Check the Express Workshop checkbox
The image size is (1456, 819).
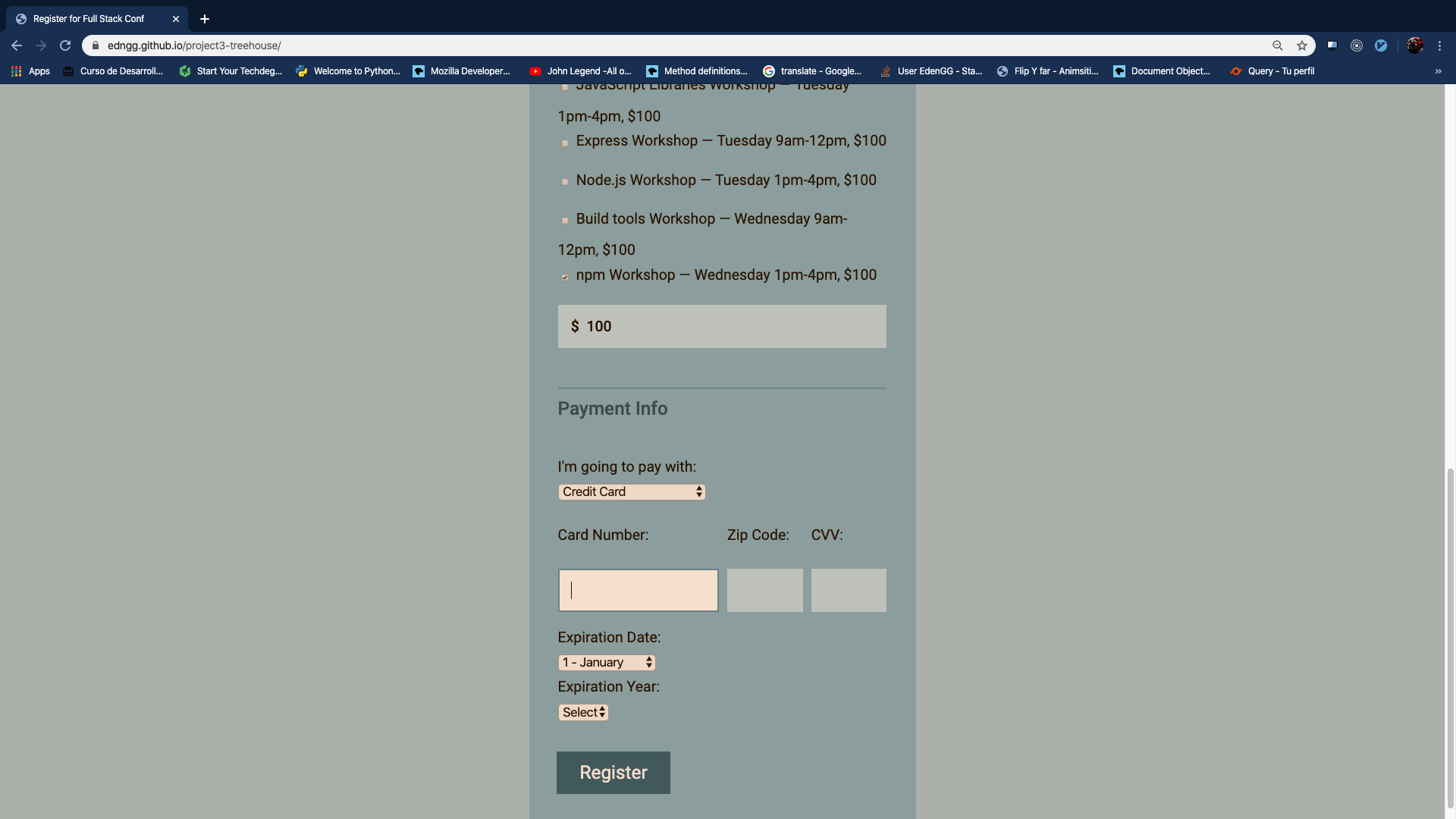coord(565,143)
